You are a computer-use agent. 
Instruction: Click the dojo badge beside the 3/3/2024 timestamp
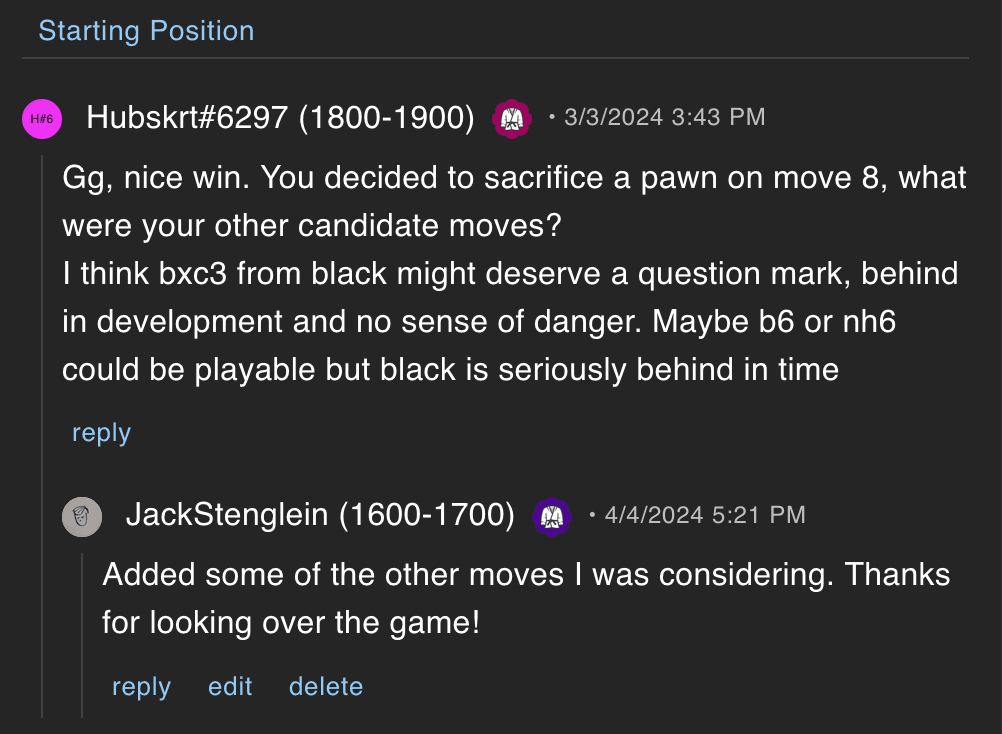[512, 117]
